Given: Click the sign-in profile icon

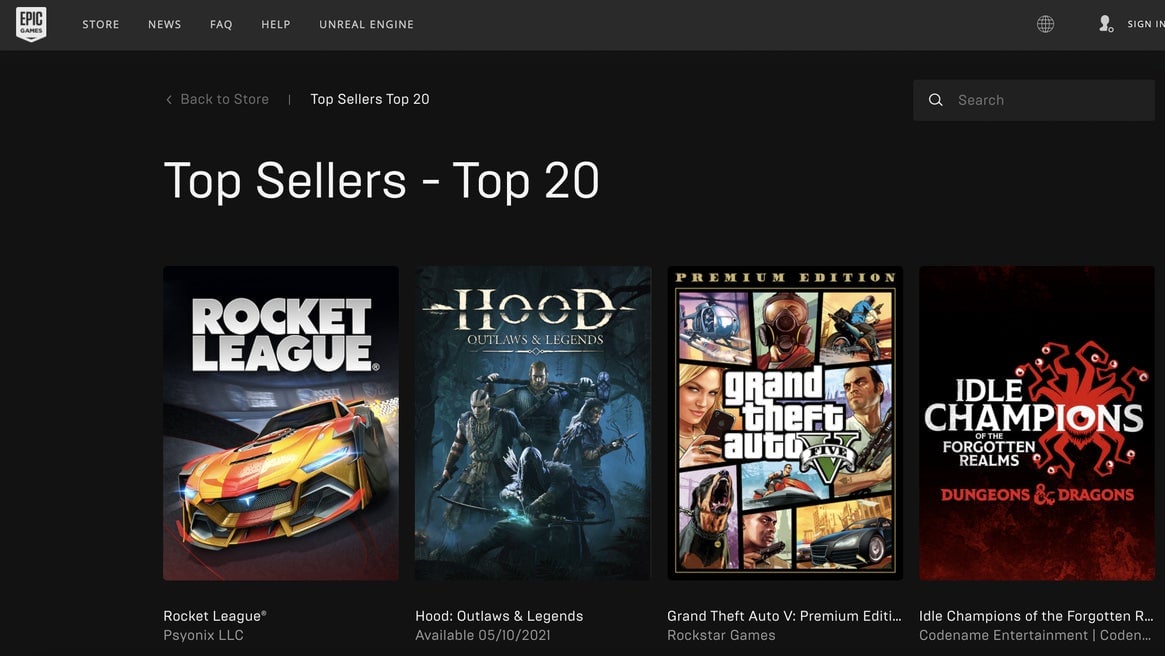Looking at the screenshot, I should [x=1105, y=23].
